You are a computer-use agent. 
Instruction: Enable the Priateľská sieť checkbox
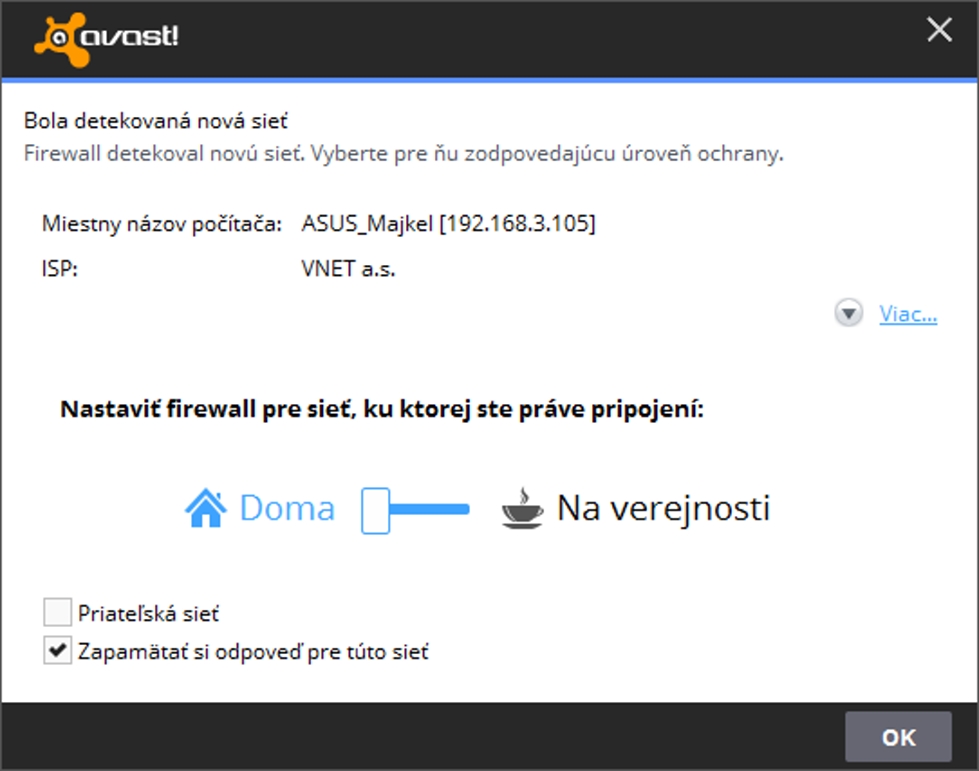click(57, 612)
